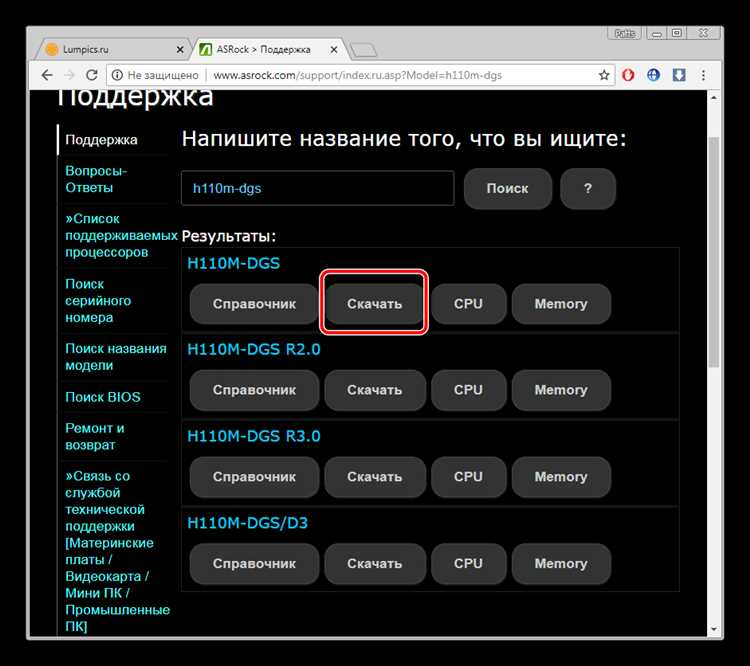Screen dimensions: 750x666
Task: Click into the model search field
Action: coord(317,188)
